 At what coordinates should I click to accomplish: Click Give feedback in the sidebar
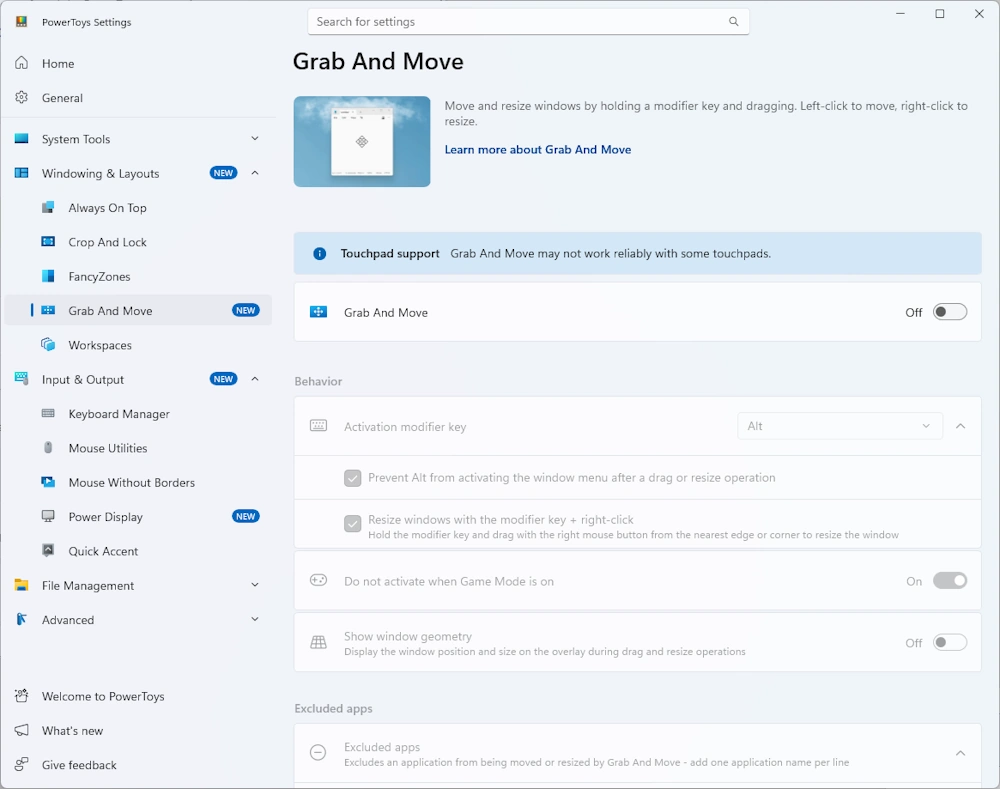pyautogui.click(x=79, y=765)
